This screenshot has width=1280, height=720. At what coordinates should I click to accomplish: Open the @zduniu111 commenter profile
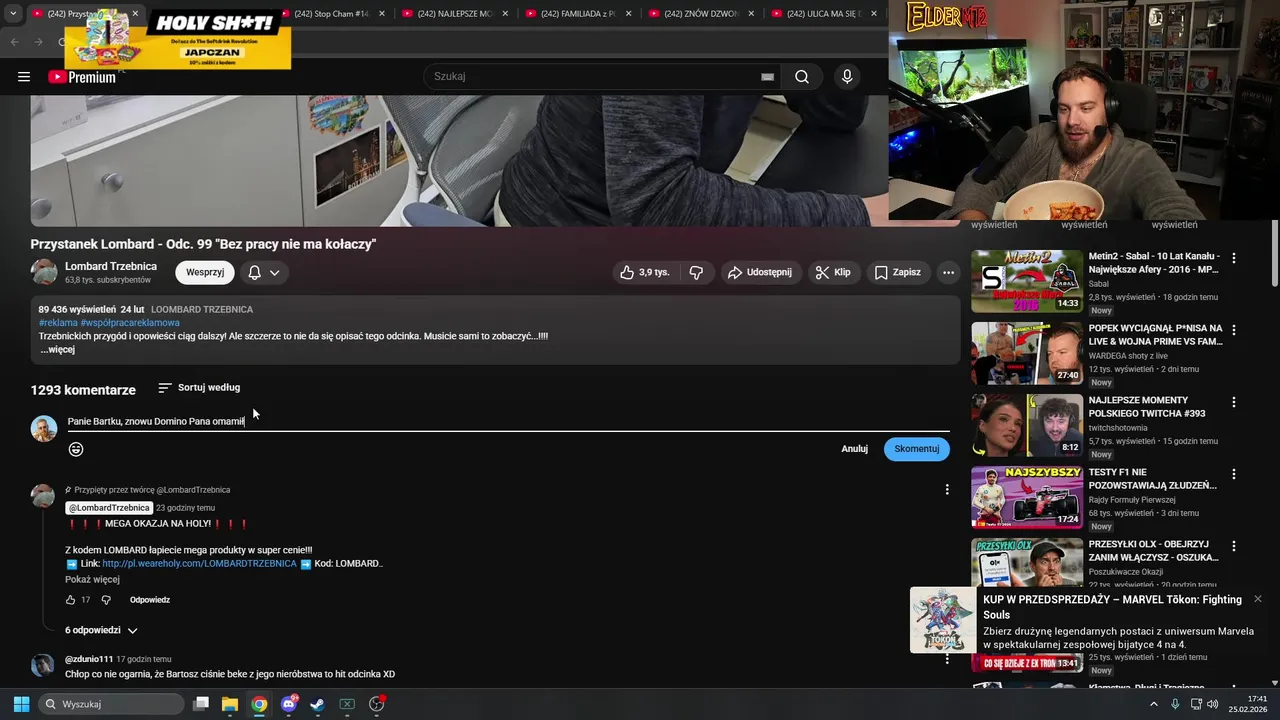pyautogui.click(x=89, y=659)
